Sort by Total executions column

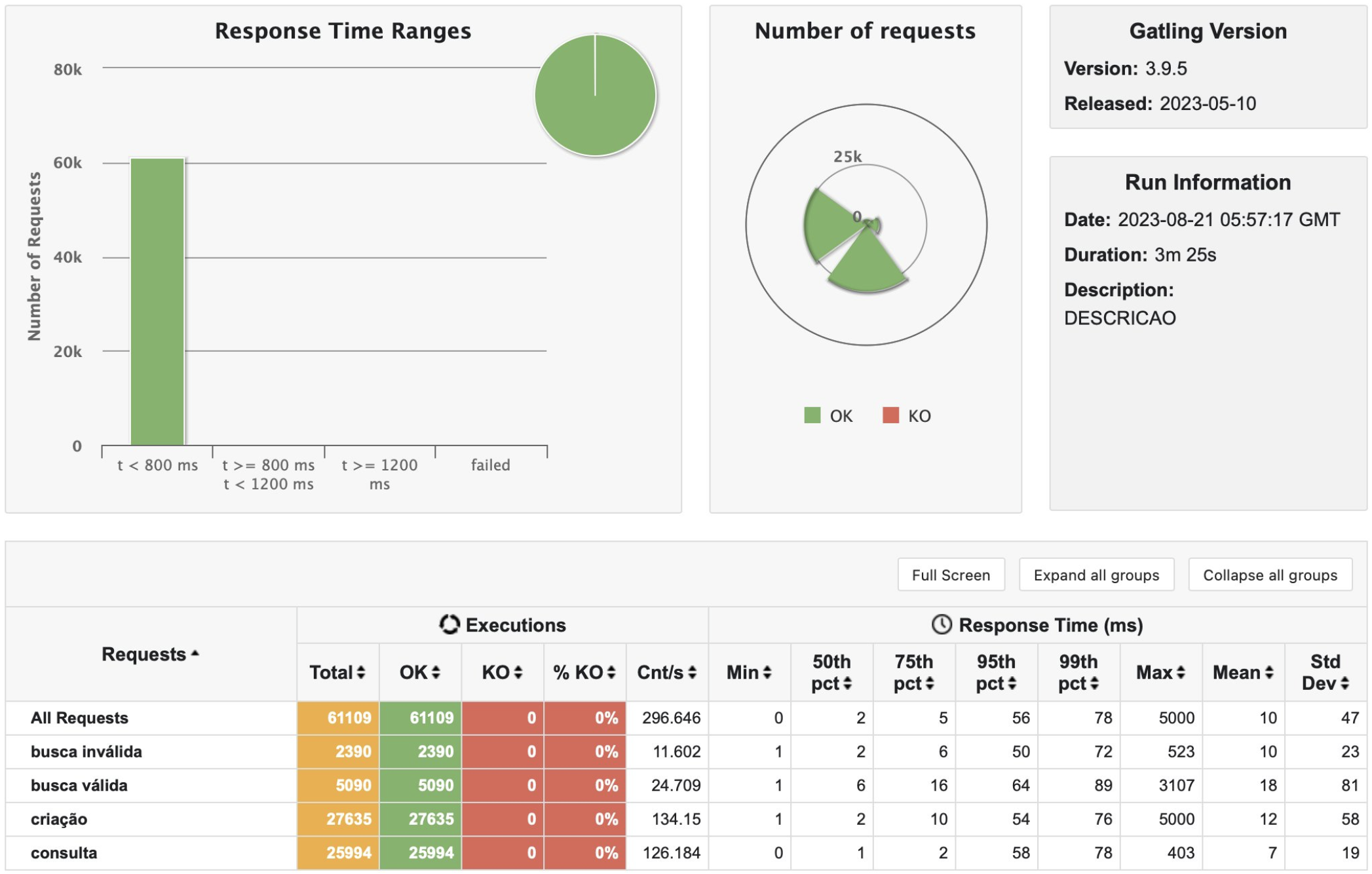[x=337, y=672]
